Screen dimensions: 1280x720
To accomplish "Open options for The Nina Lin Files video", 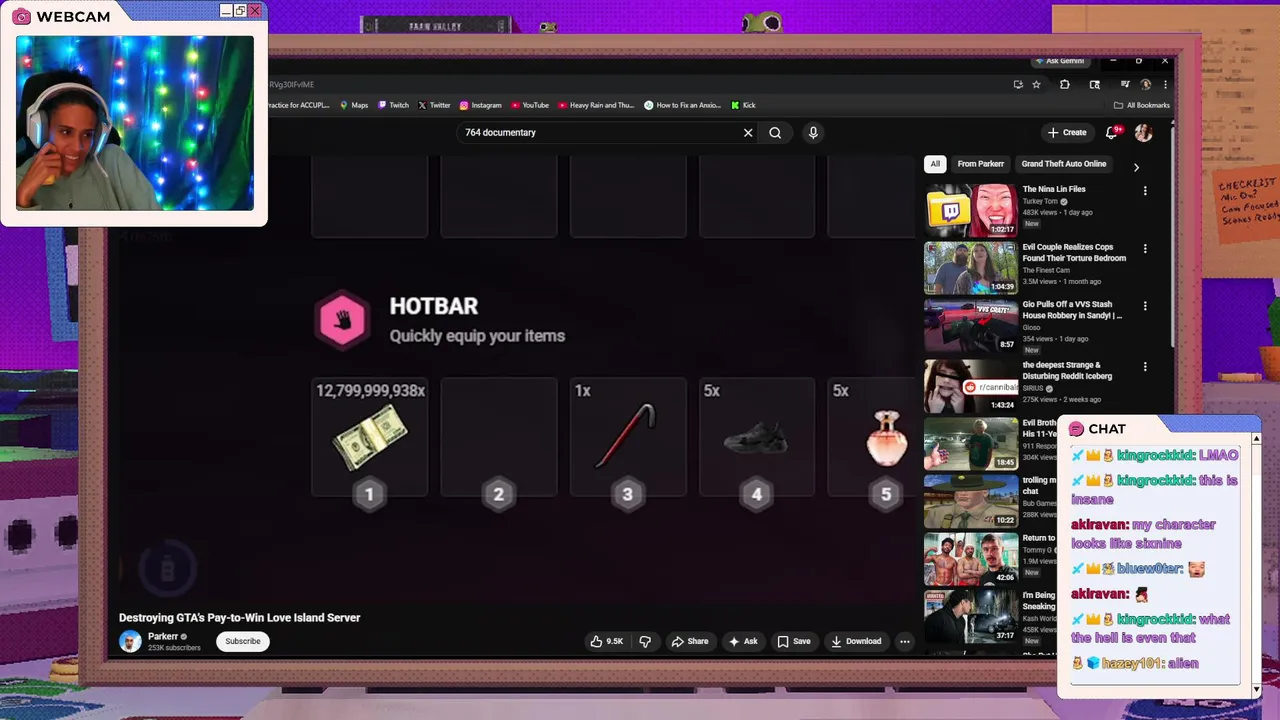I will [1145, 190].
